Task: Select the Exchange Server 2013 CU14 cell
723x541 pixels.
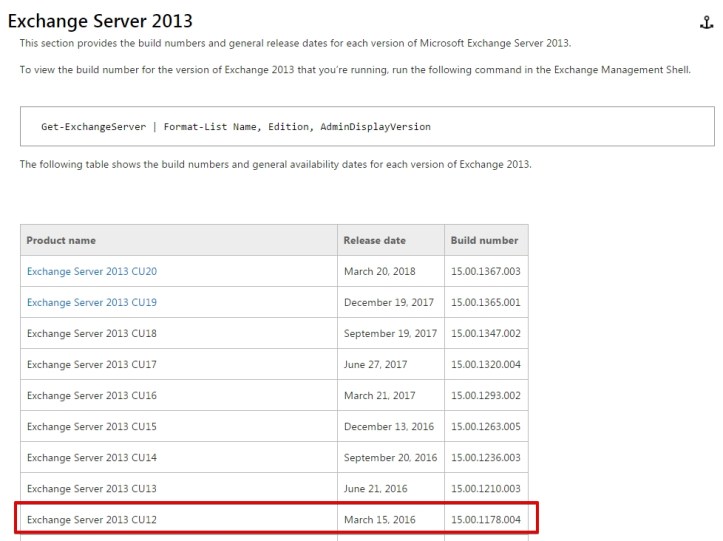Action: (x=92, y=457)
